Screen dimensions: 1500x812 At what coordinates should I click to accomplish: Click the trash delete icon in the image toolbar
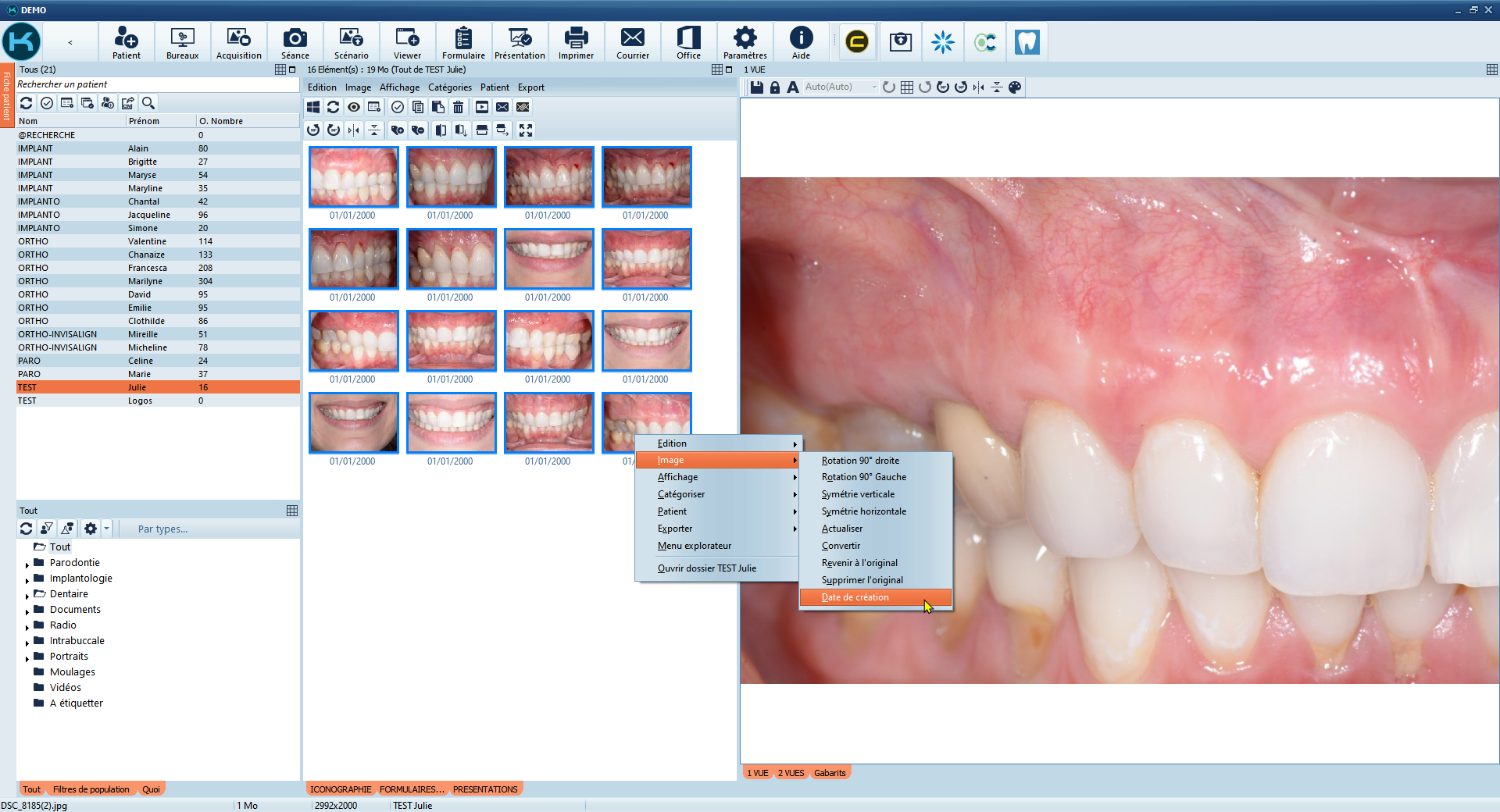[x=459, y=107]
